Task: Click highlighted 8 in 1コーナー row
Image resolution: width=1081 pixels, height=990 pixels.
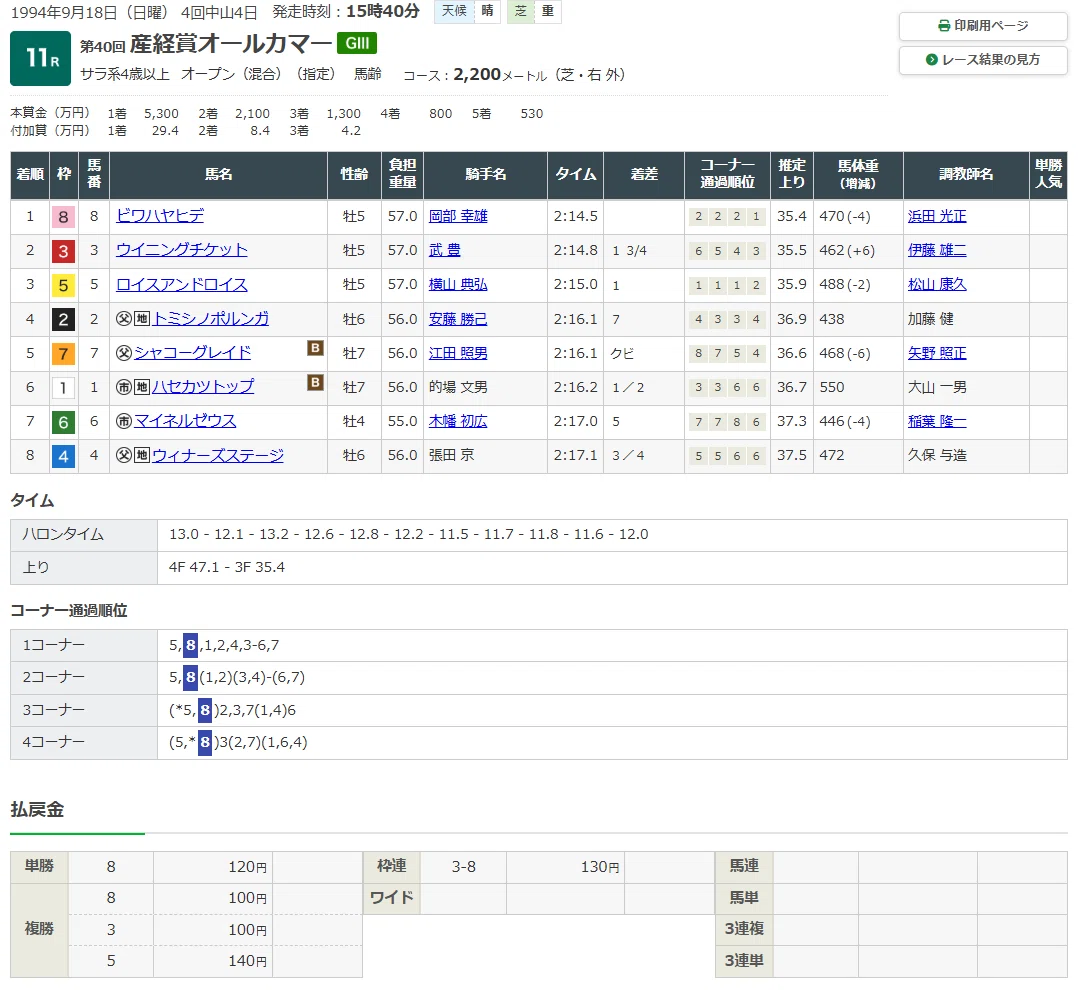Action: (x=191, y=645)
